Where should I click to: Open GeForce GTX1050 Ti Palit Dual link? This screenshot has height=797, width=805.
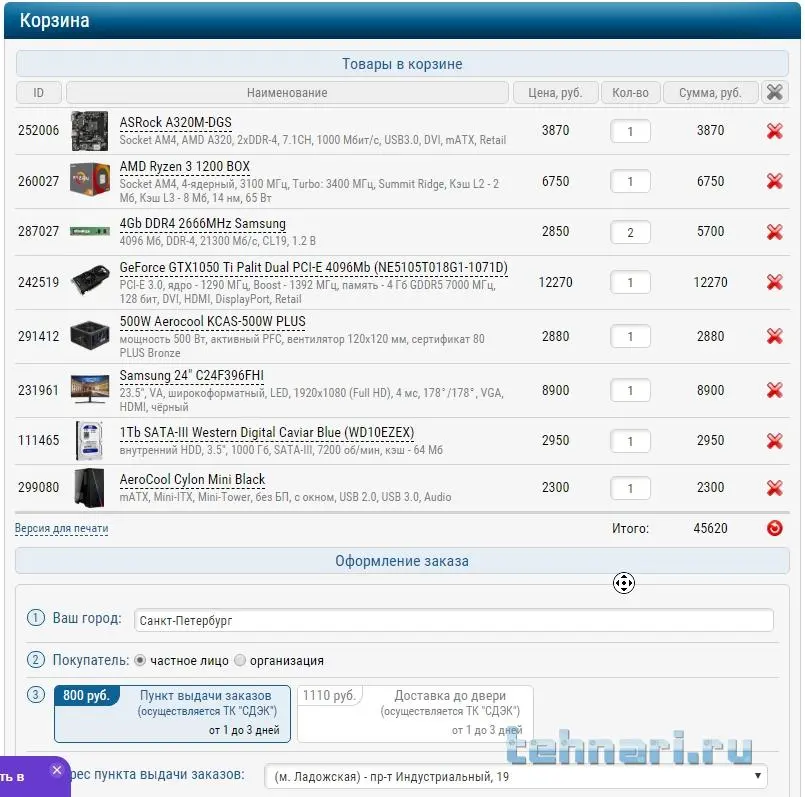click(313, 268)
